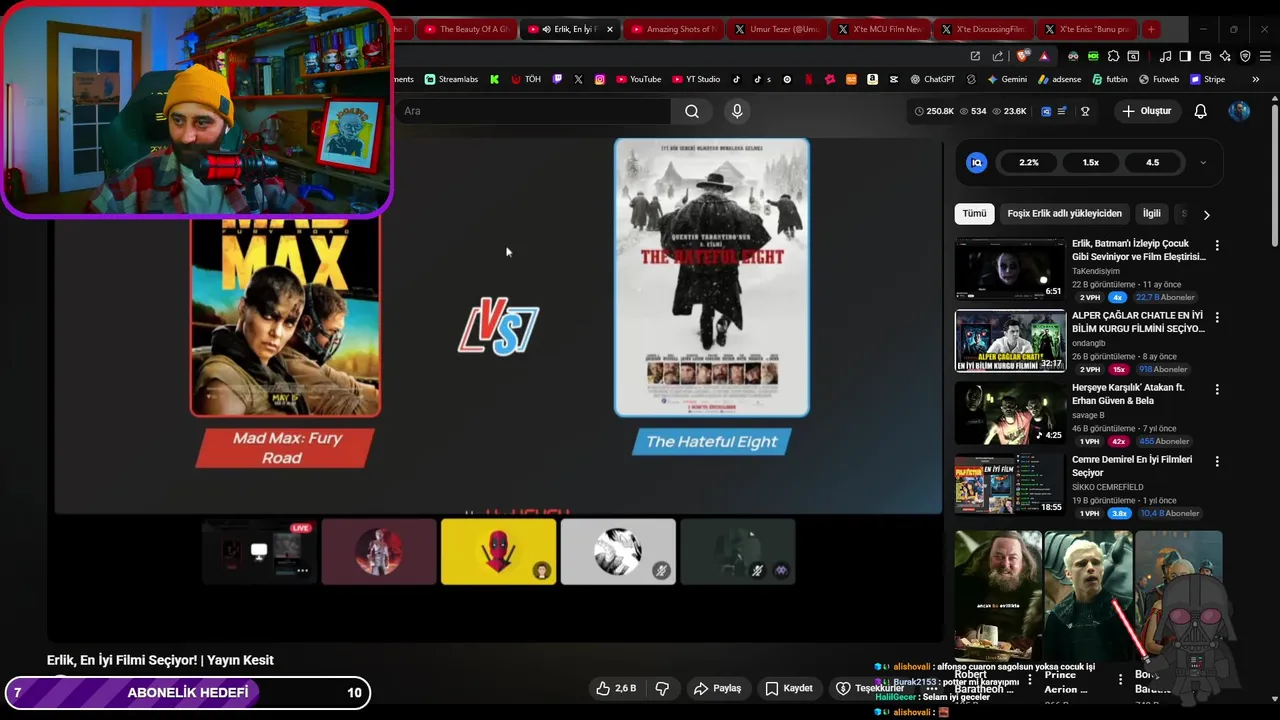Screen dimensions: 1280x720
Task: Open the Instagram bookmark icon
Action: coord(600,79)
